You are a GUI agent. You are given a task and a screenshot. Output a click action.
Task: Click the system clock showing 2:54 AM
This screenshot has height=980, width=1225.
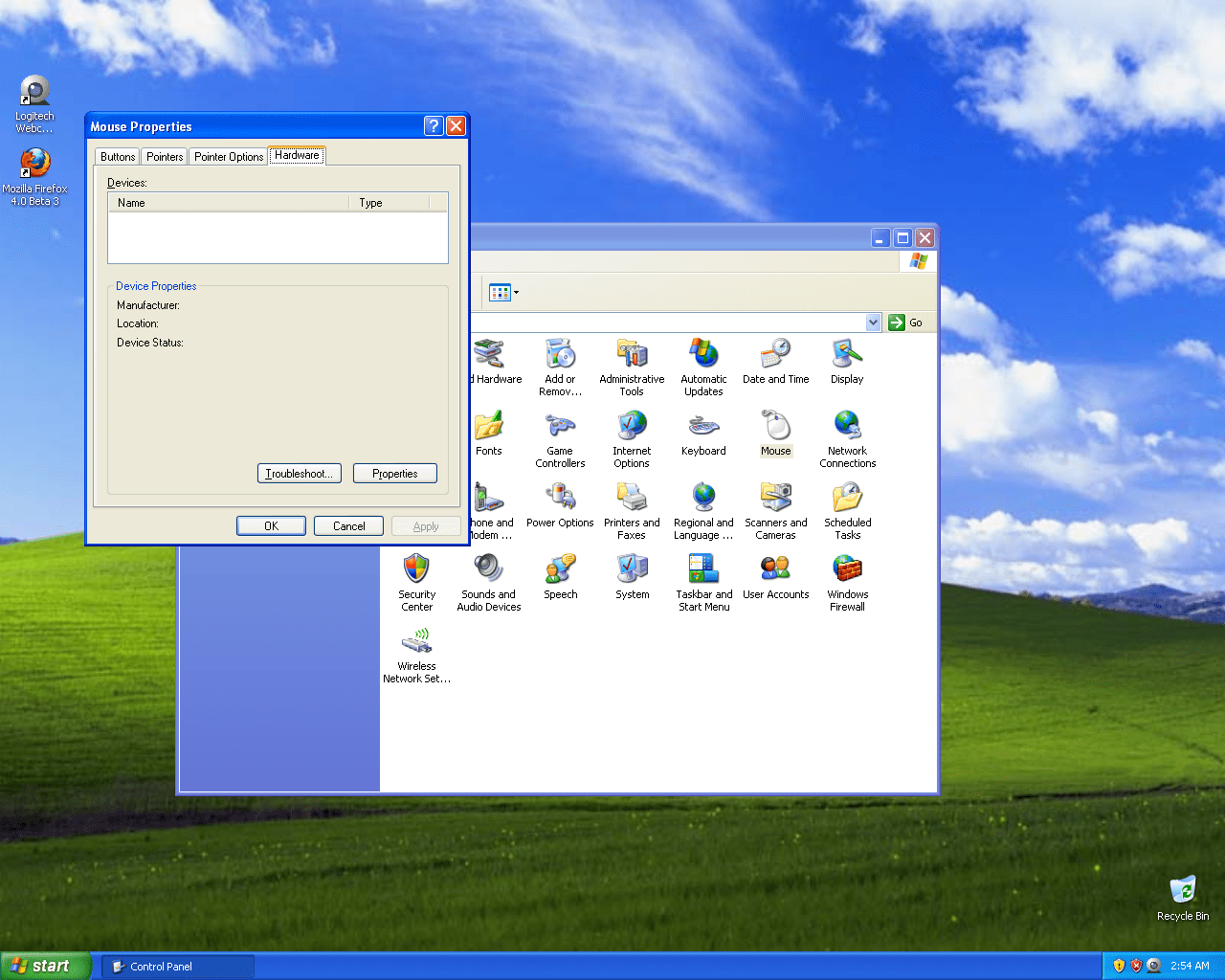(1190, 967)
